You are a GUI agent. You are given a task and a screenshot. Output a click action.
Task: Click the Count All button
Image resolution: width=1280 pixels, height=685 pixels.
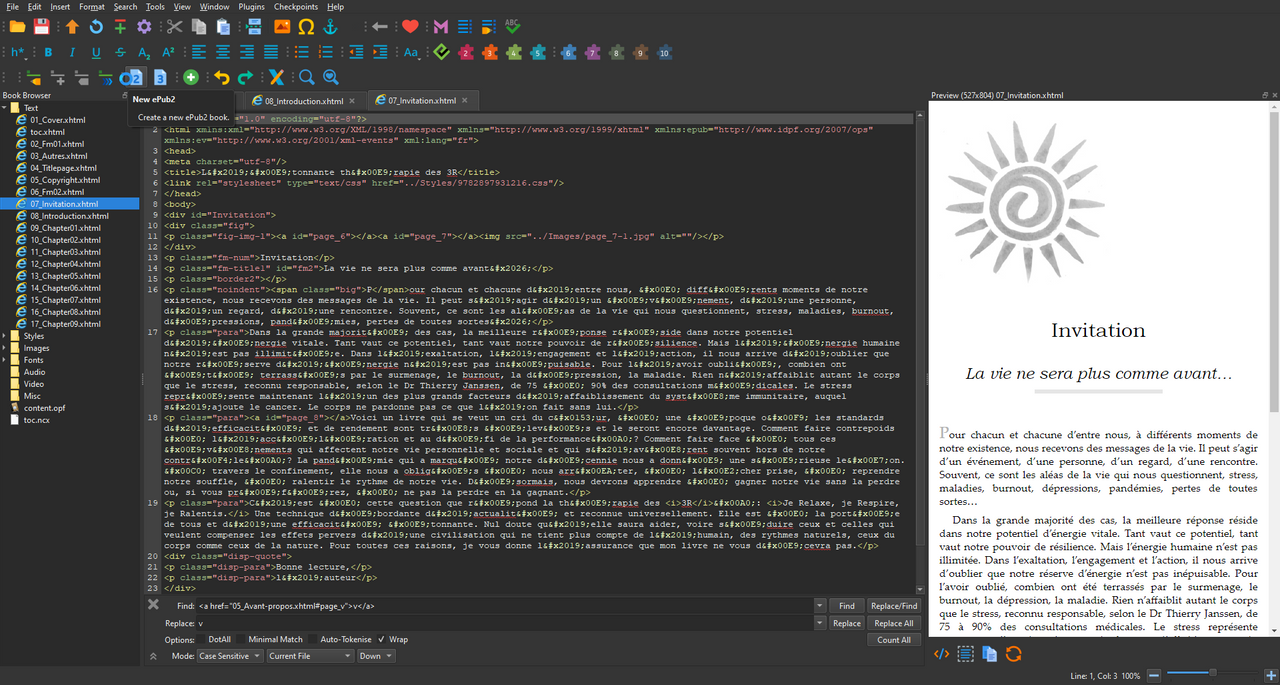coord(894,640)
